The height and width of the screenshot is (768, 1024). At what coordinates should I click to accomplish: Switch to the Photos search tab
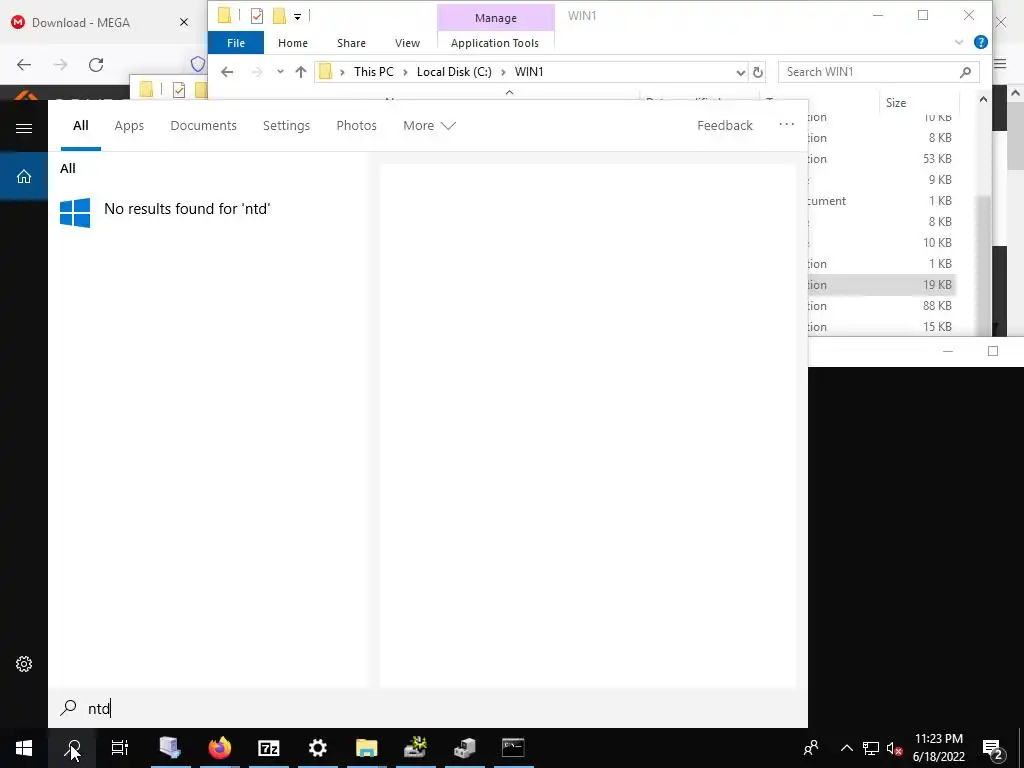coord(356,125)
